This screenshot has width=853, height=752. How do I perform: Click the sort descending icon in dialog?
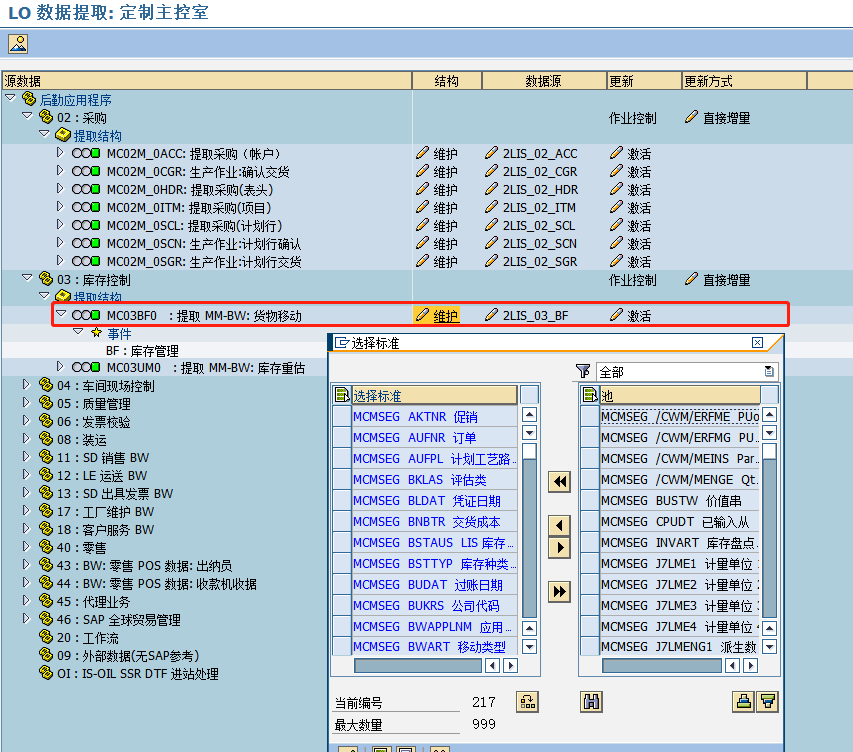click(768, 702)
